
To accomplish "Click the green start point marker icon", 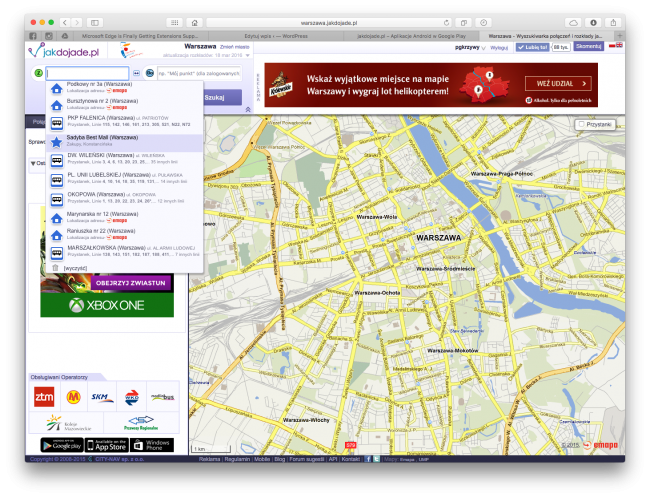I will tap(39, 73).
